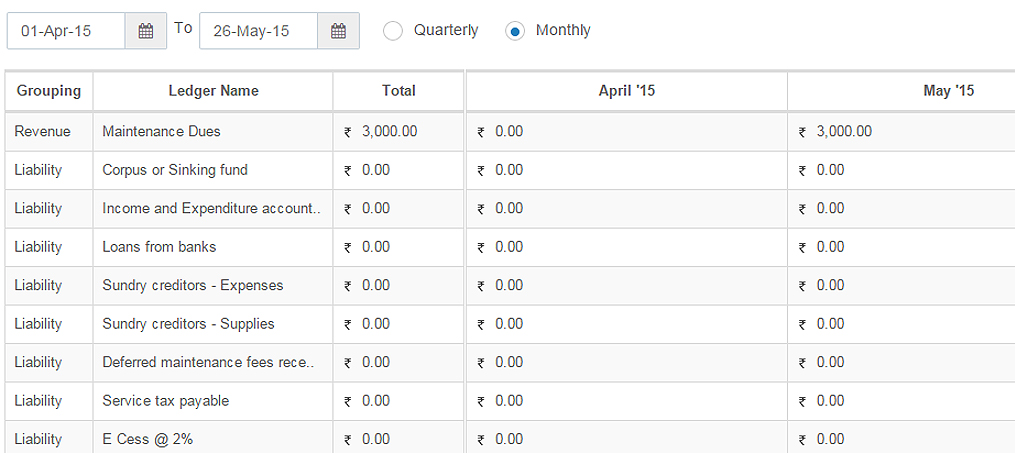Image resolution: width=1015 pixels, height=453 pixels.
Task: Open the end date calendar picker
Action: [338, 31]
